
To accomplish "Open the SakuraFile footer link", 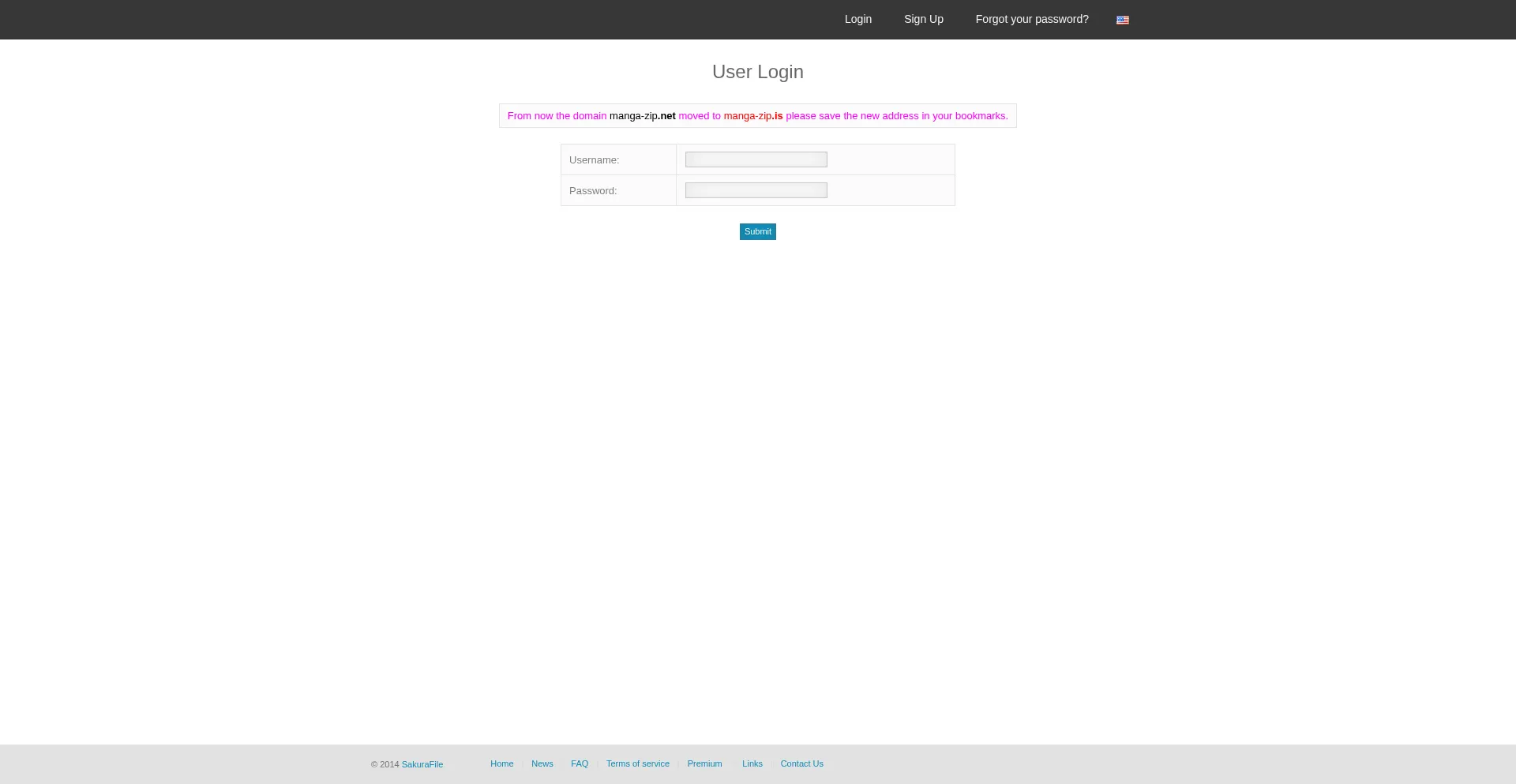I will click(422, 764).
